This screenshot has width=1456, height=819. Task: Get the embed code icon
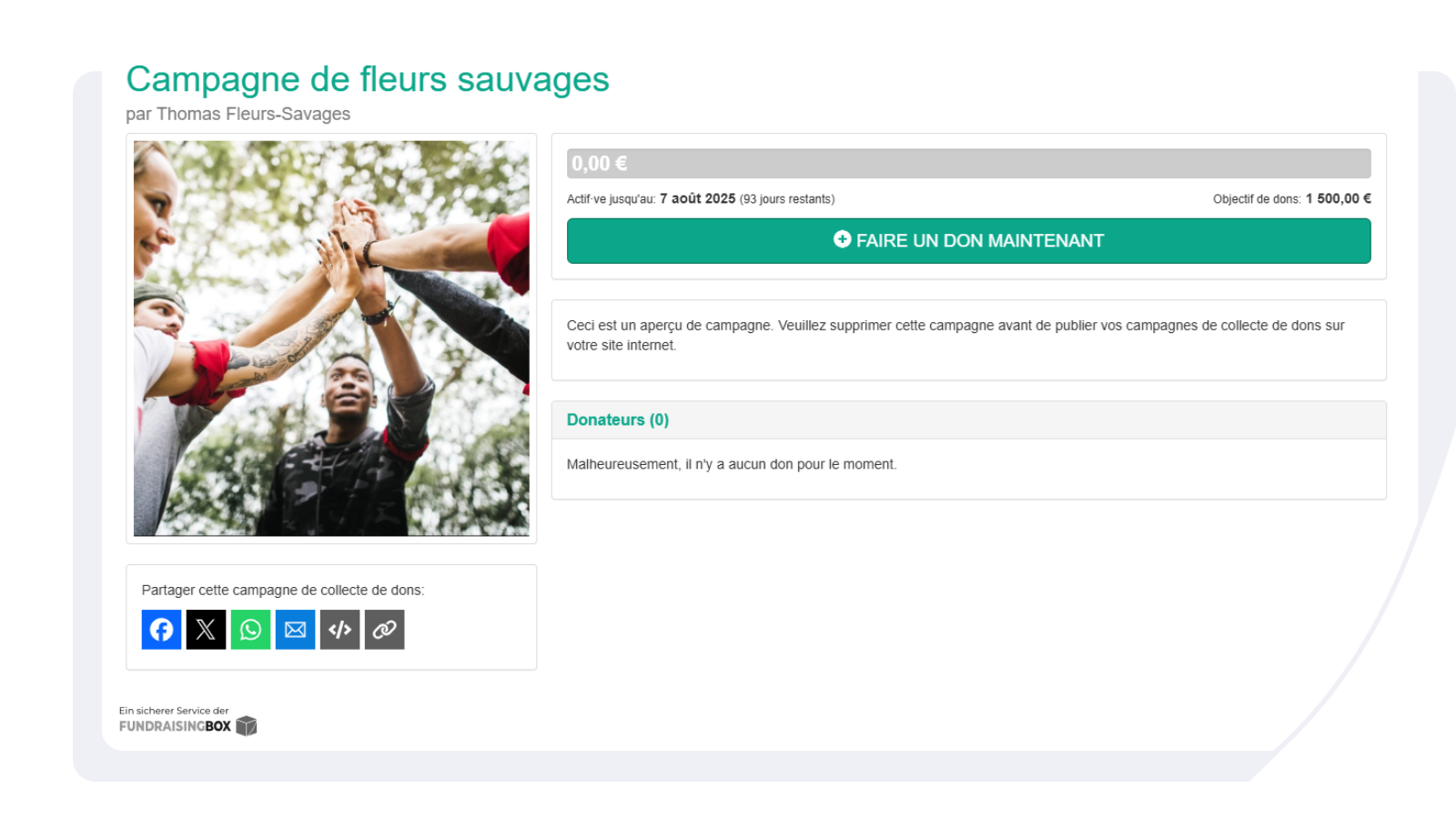pos(339,630)
